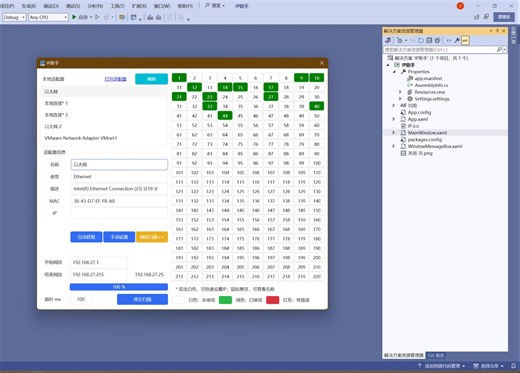The height and width of the screenshot is (373, 520).
Task: Click the Start Without Debugging outline arrow
Action: coord(97,17)
